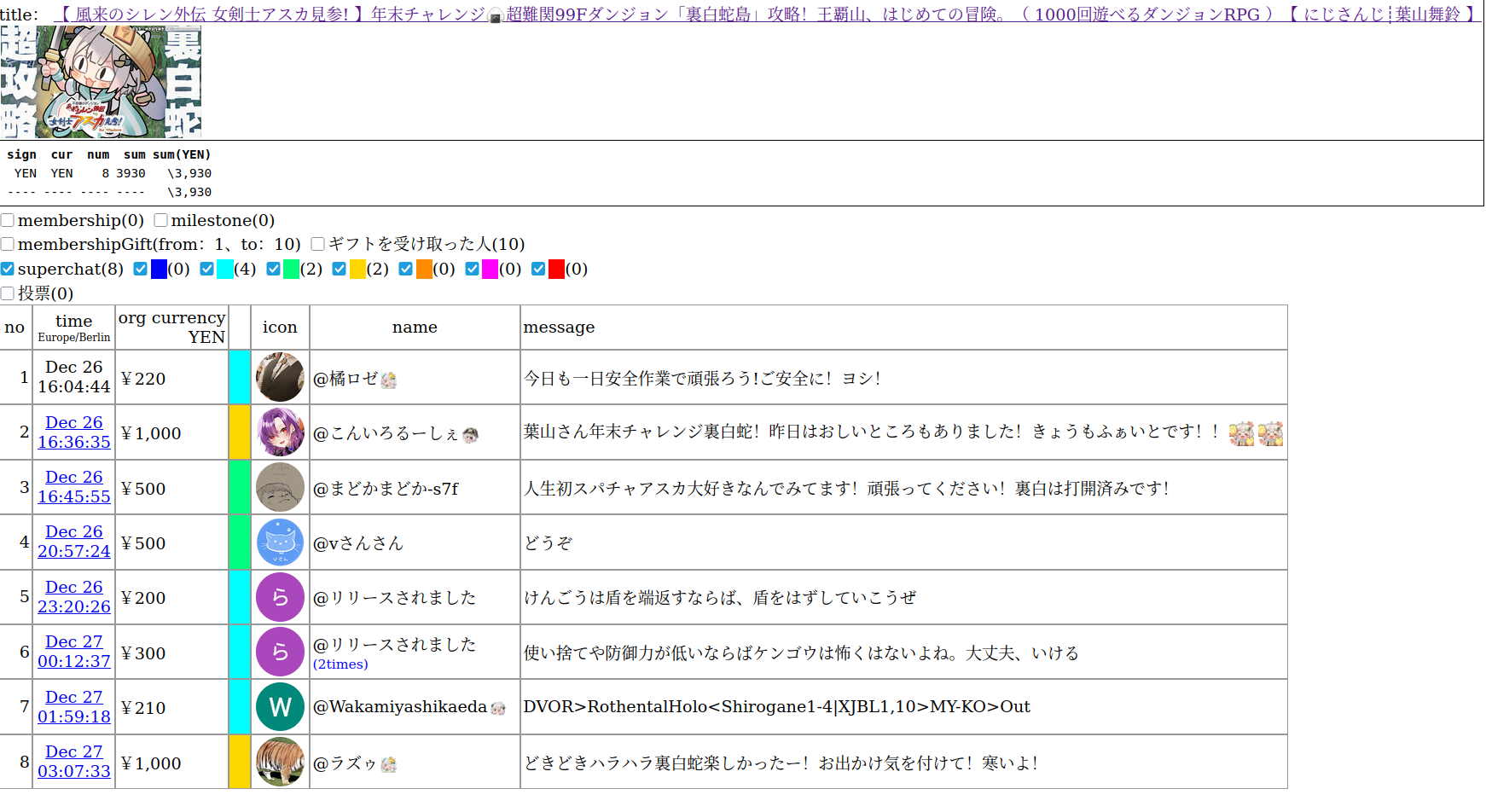The image size is (1486, 812).
Task: Open timestamp link Dec 27 01:59:18
Action: (x=74, y=707)
